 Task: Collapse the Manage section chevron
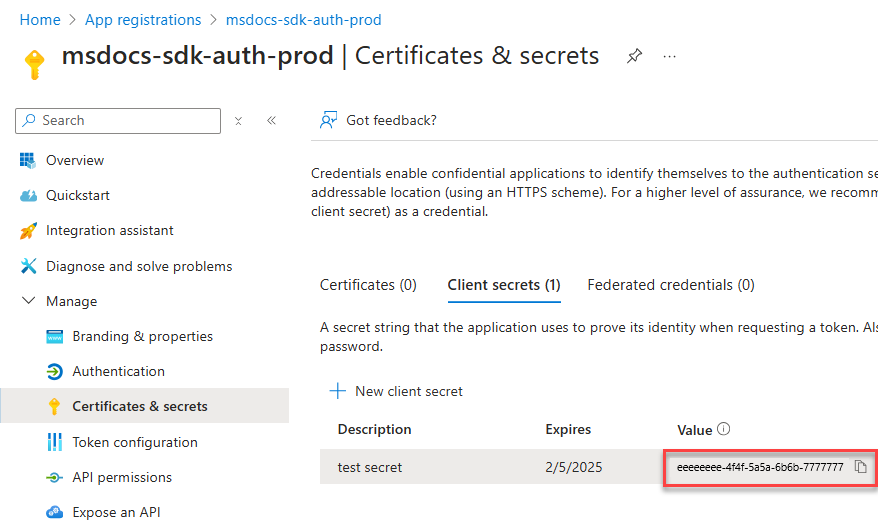(28, 301)
